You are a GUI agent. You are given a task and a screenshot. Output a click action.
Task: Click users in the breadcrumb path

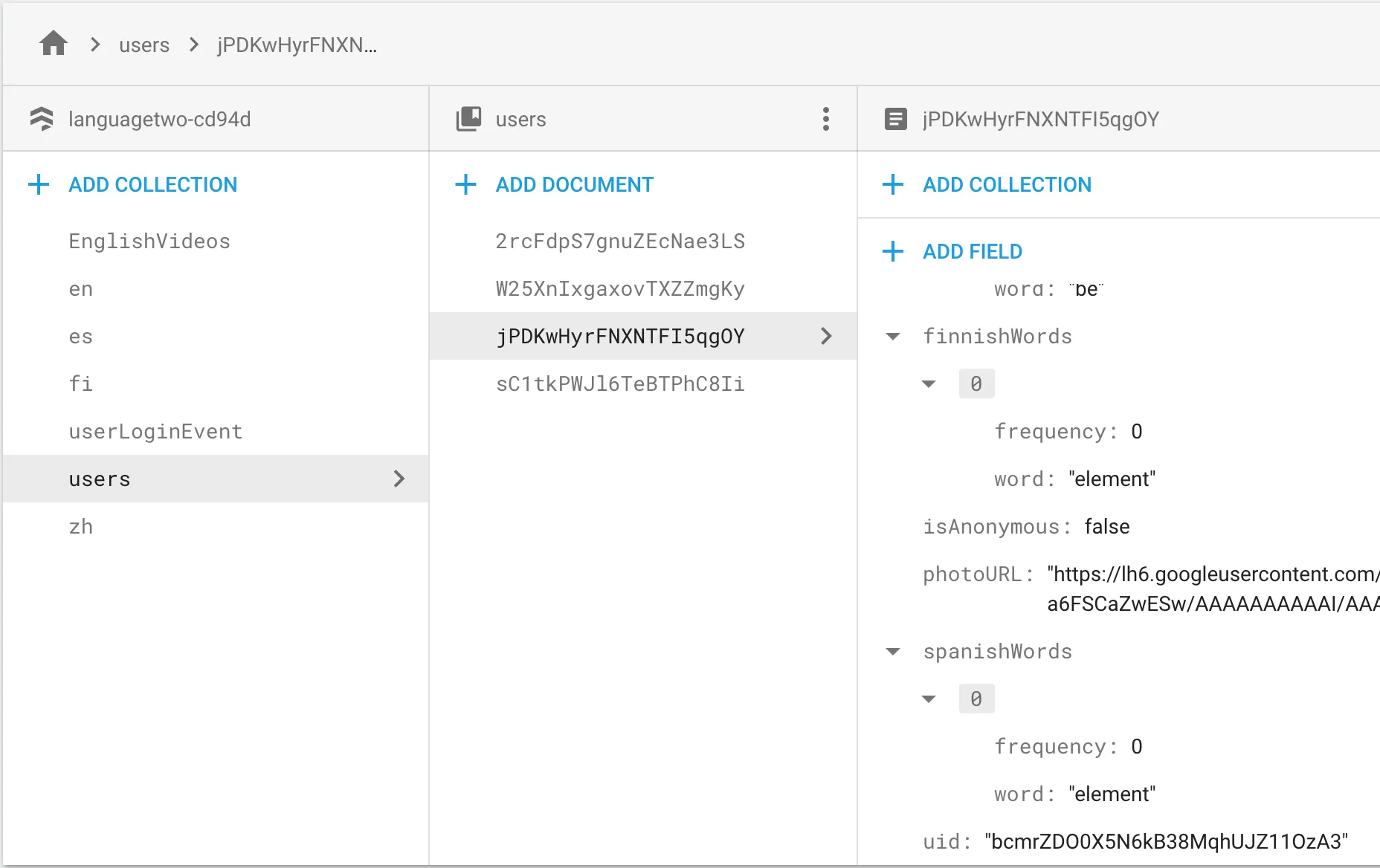144,45
